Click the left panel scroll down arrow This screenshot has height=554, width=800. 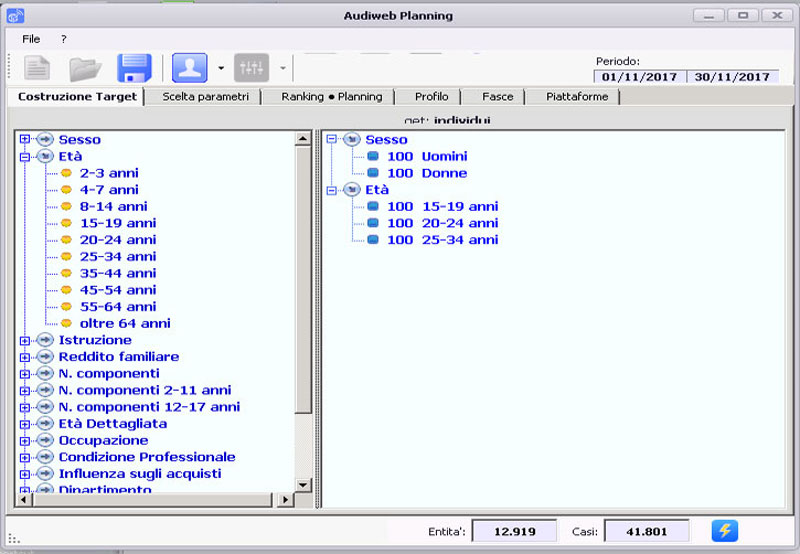coord(303,481)
